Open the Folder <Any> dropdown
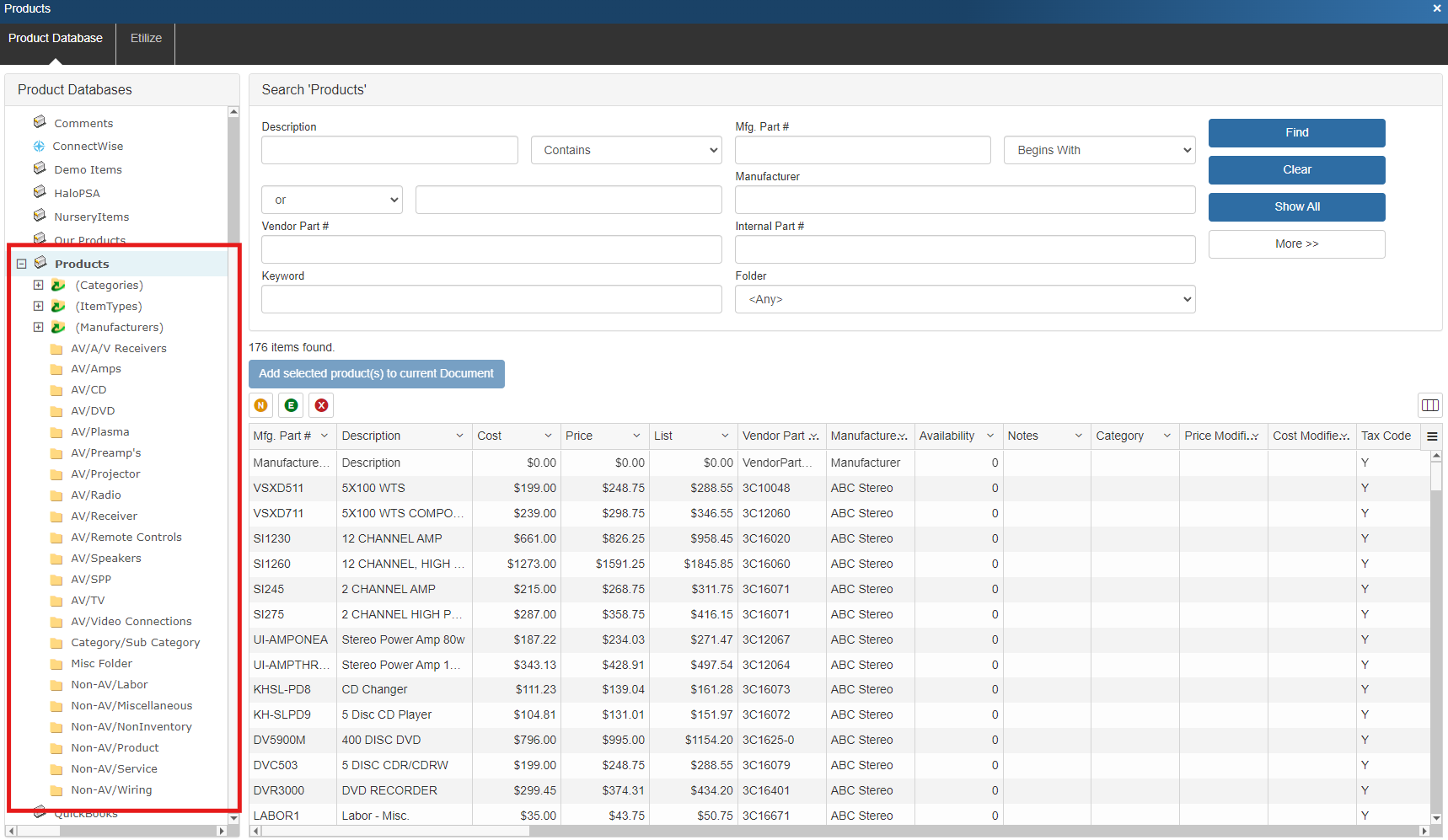The image size is (1448, 840). [964, 299]
